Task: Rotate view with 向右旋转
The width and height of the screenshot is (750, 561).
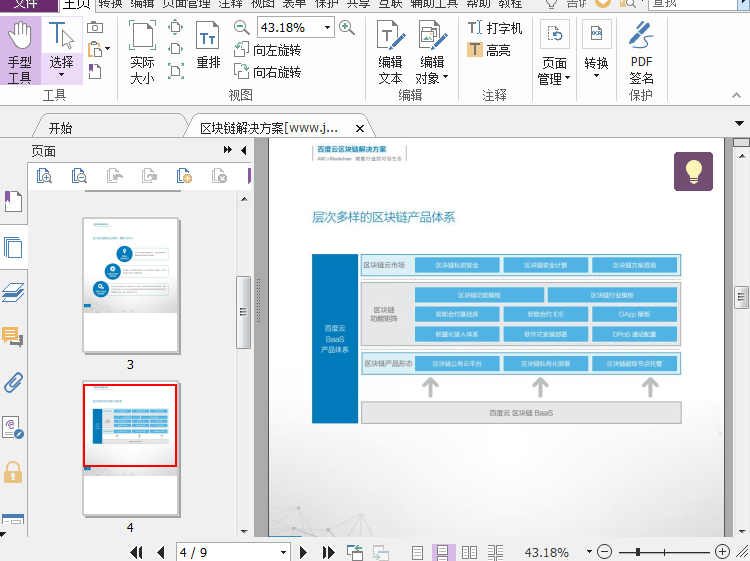Action: (267, 72)
